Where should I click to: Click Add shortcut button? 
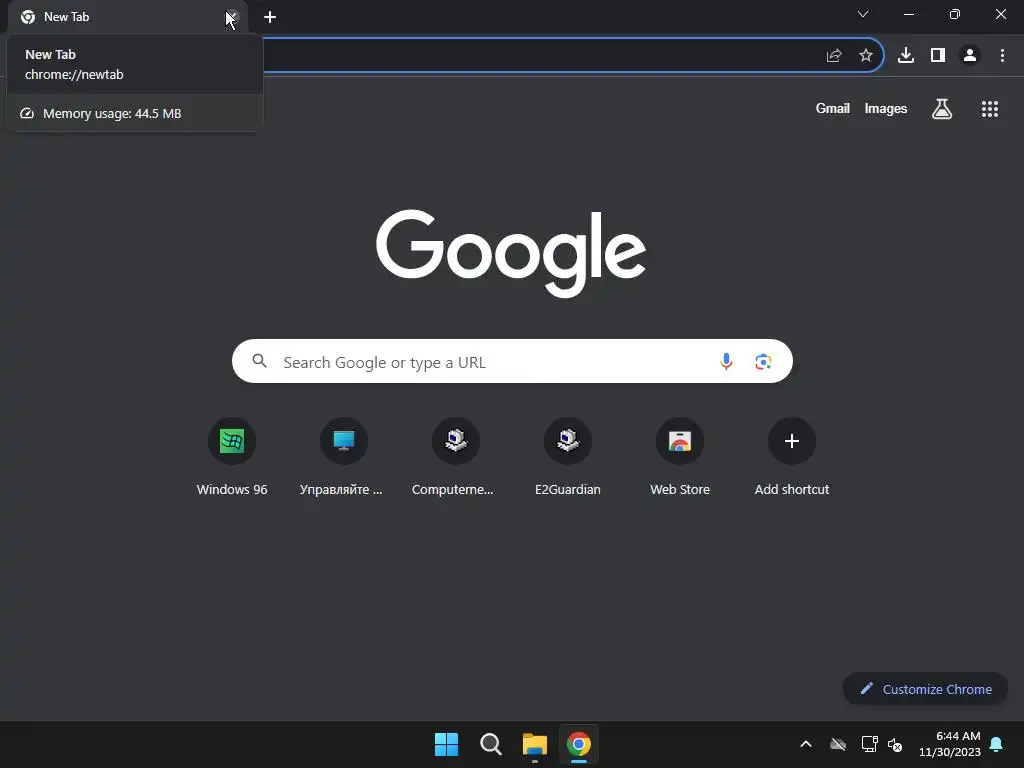click(792, 456)
